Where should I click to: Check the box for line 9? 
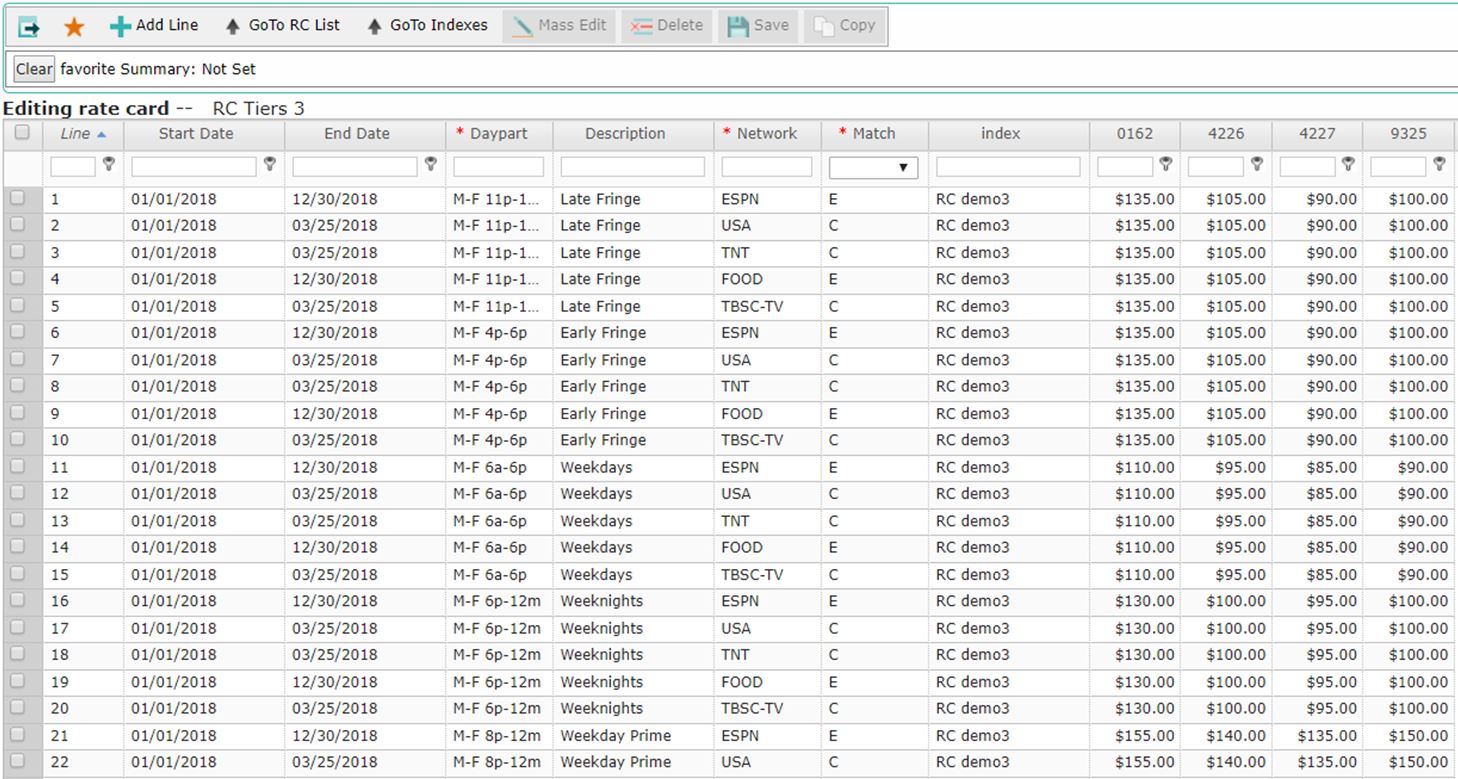pos(18,413)
